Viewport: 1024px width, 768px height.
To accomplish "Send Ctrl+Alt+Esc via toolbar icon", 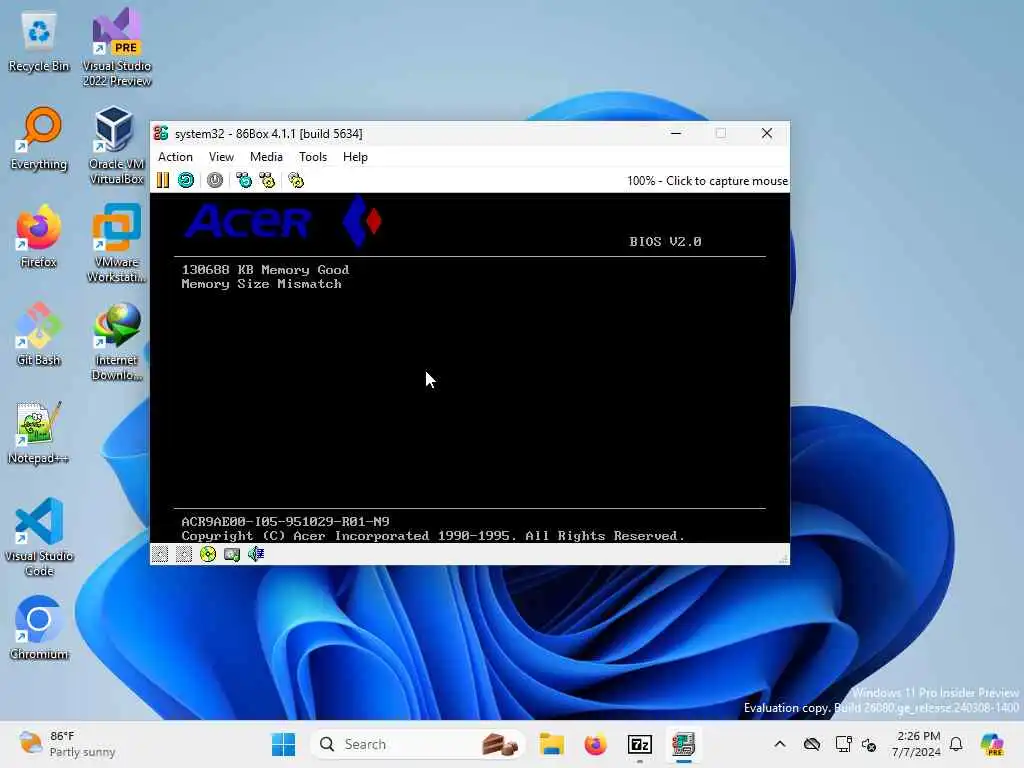I will click(268, 180).
